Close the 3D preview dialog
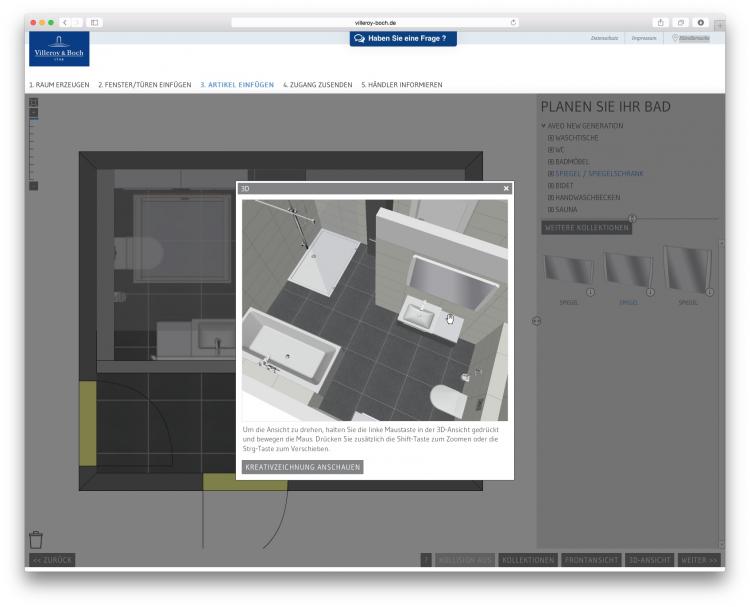This screenshot has height=607, width=750. point(506,188)
